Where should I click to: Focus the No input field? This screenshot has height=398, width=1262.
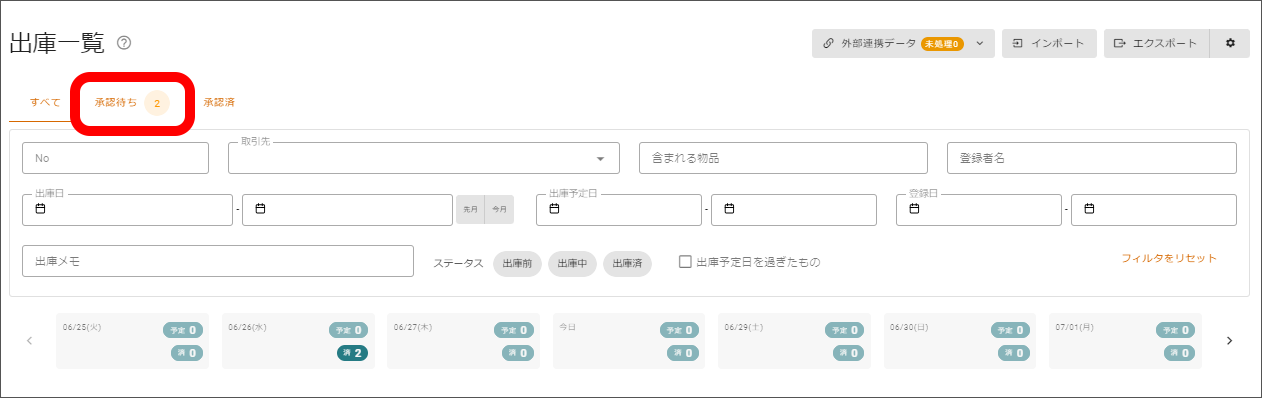click(115, 158)
